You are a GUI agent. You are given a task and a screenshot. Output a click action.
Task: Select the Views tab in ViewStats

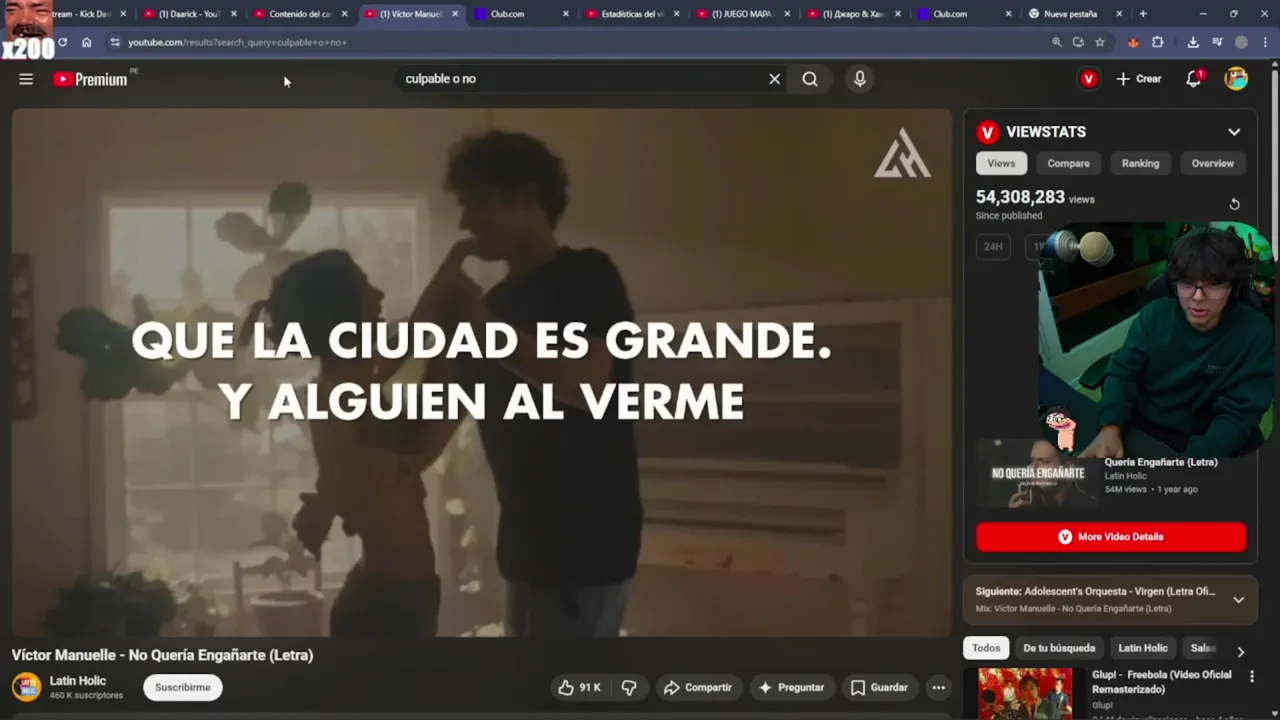click(1001, 163)
